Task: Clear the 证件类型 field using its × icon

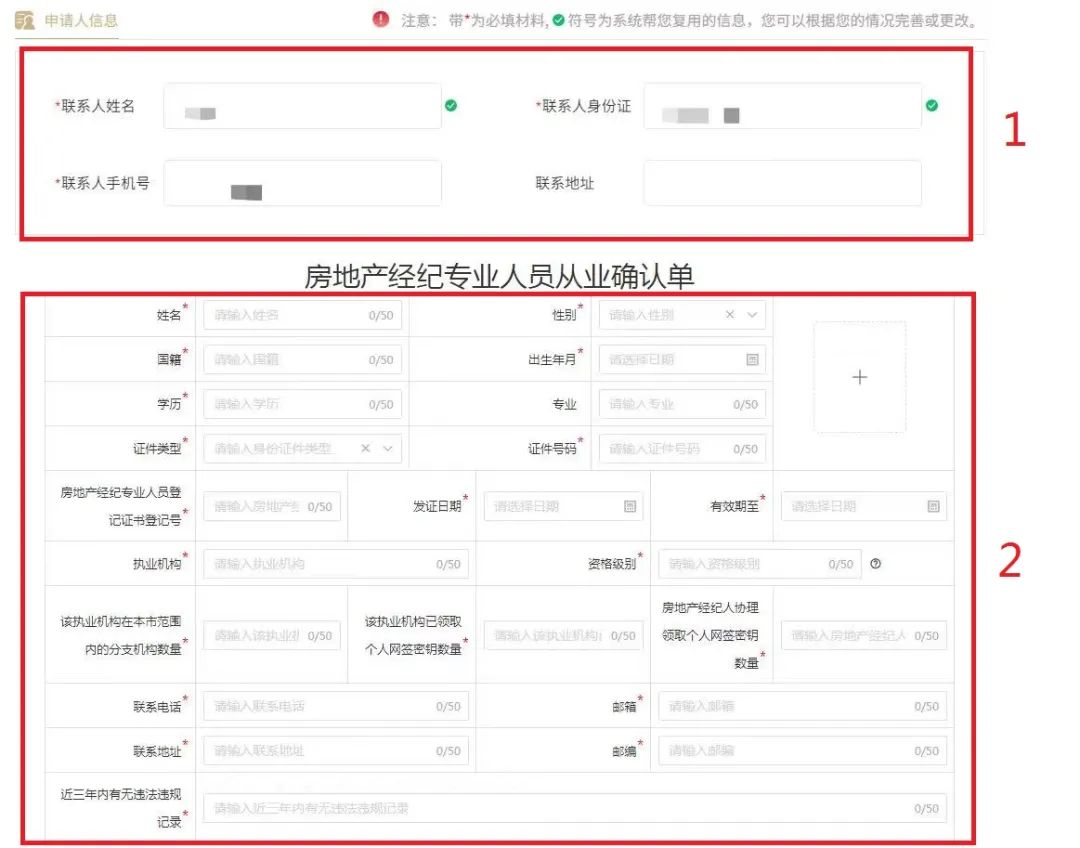Action: (x=365, y=448)
